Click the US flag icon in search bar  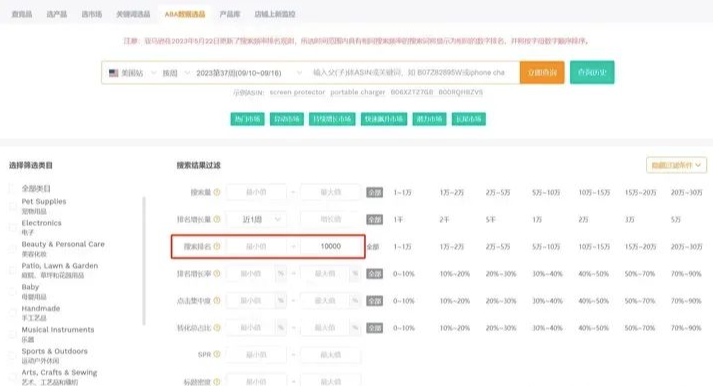pos(114,73)
